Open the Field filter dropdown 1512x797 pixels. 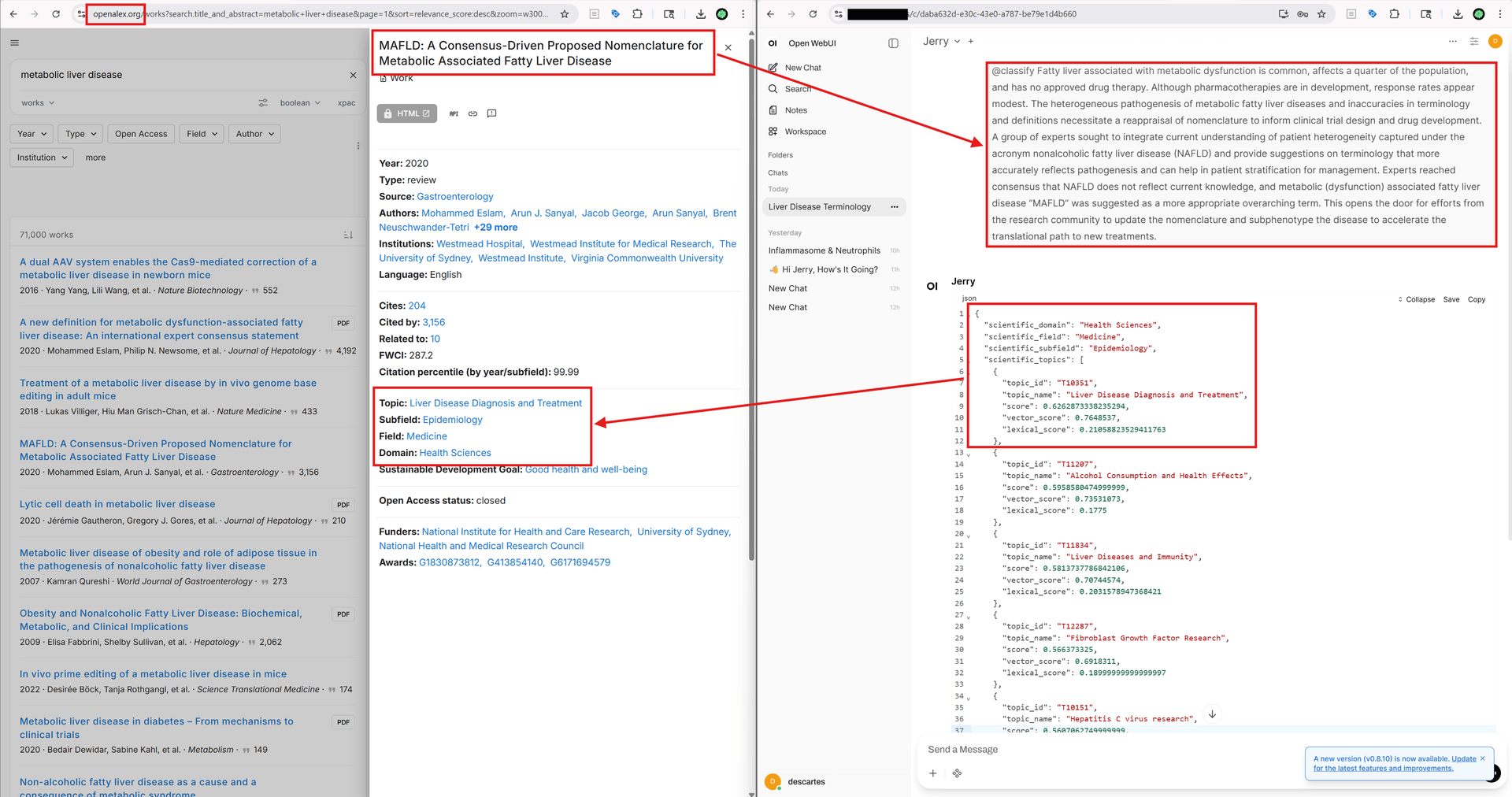202,134
